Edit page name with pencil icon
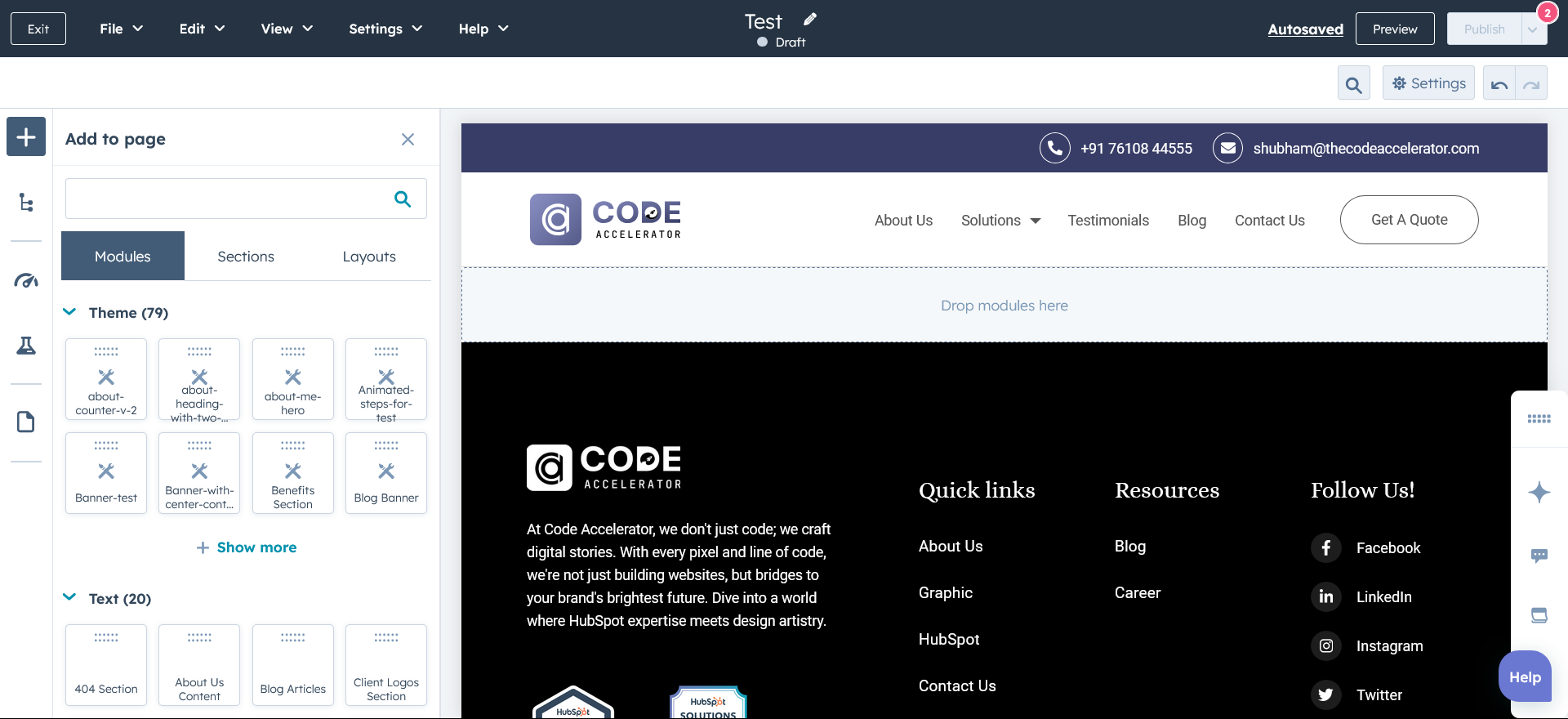 809,20
